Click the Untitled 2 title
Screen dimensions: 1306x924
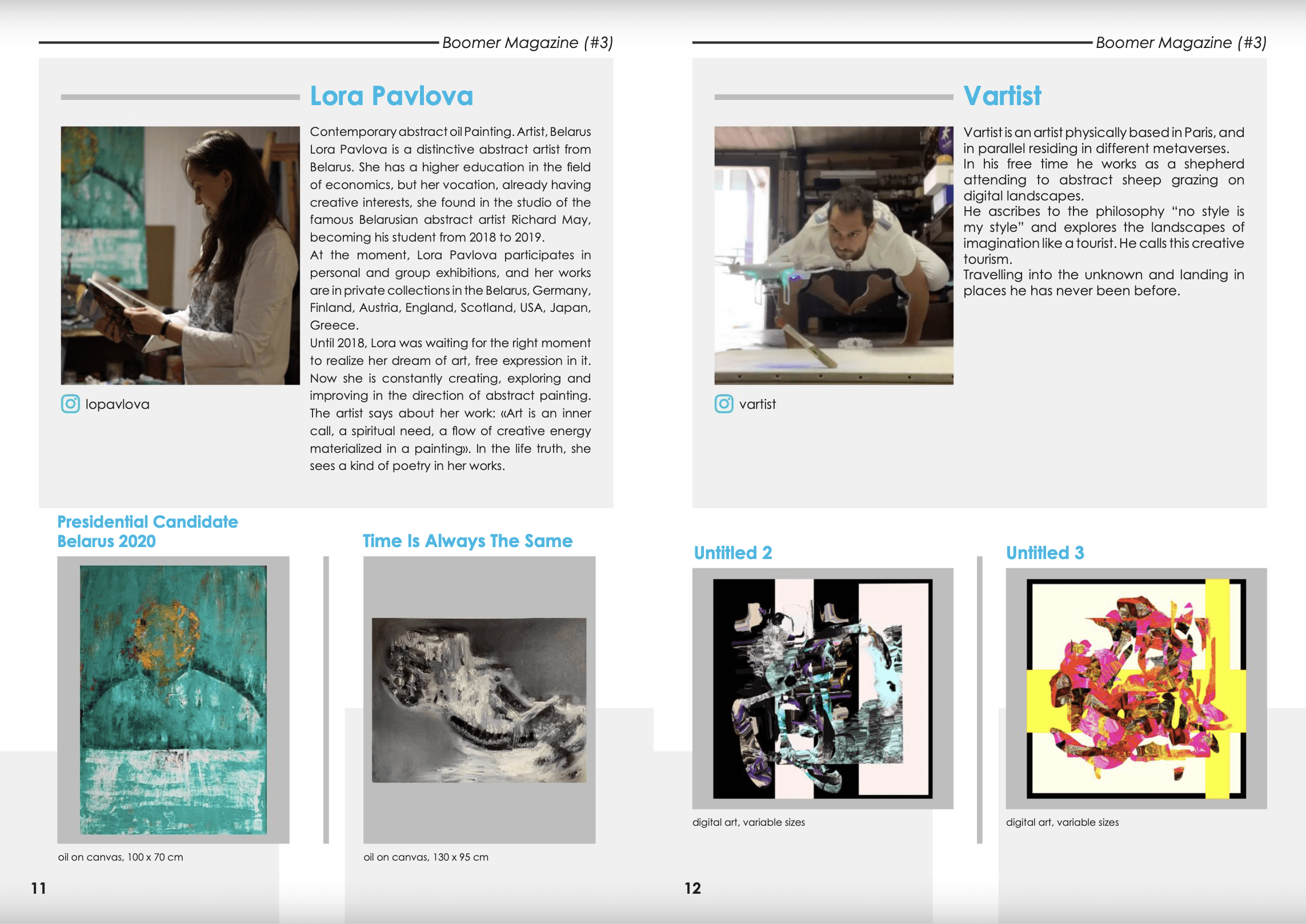pyautogui.click(x=733, y=553)
